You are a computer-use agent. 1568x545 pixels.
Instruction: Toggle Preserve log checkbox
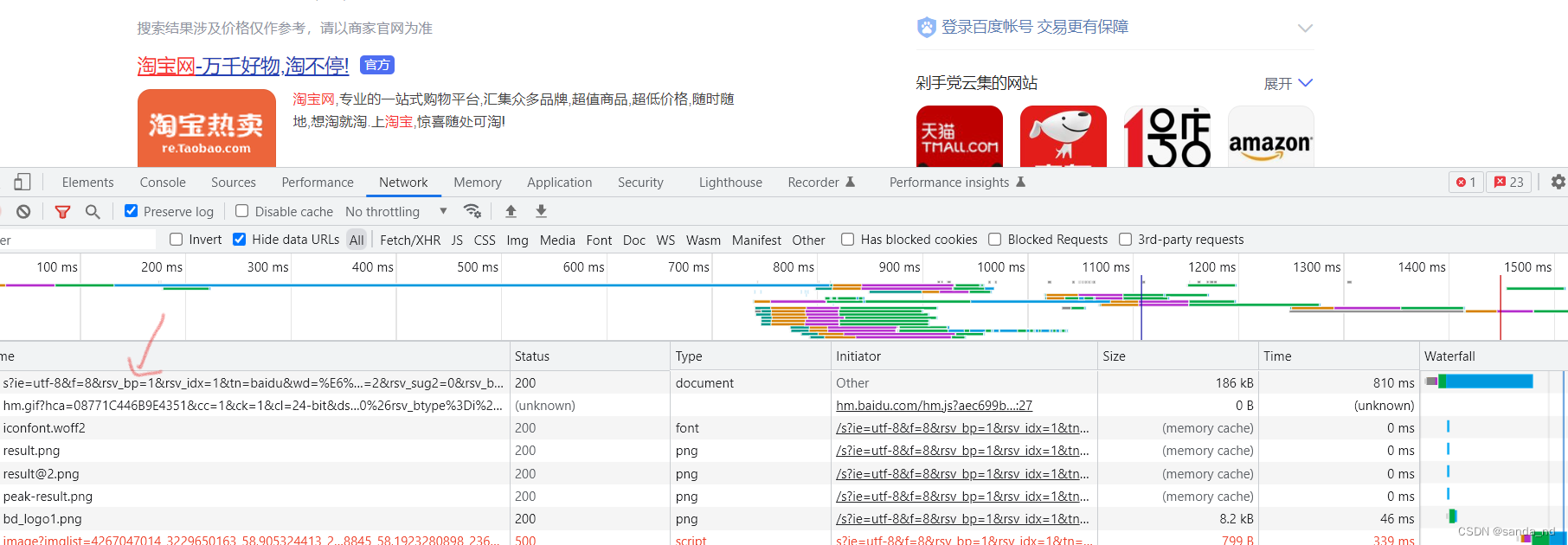[132, 210]
